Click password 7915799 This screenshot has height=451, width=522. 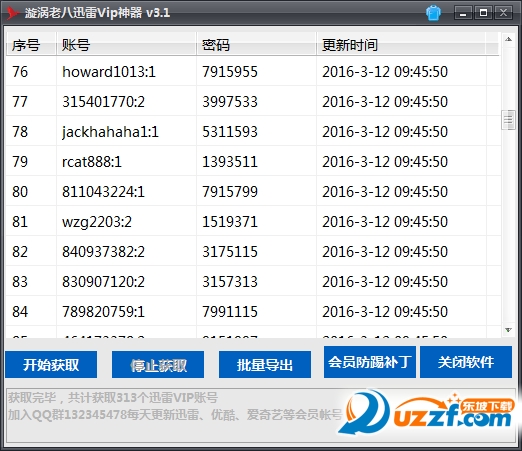[x=230, y=192]
